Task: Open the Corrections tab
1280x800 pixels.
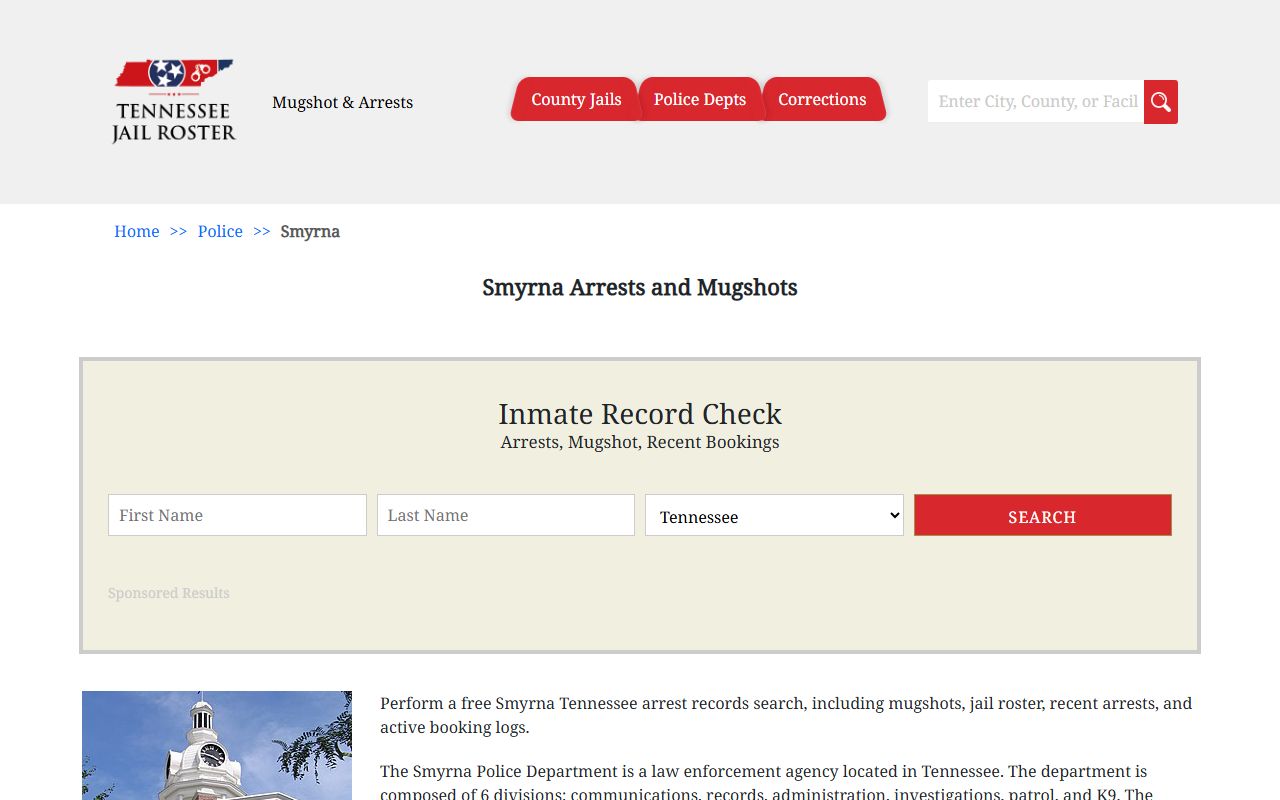Action: 822,99
